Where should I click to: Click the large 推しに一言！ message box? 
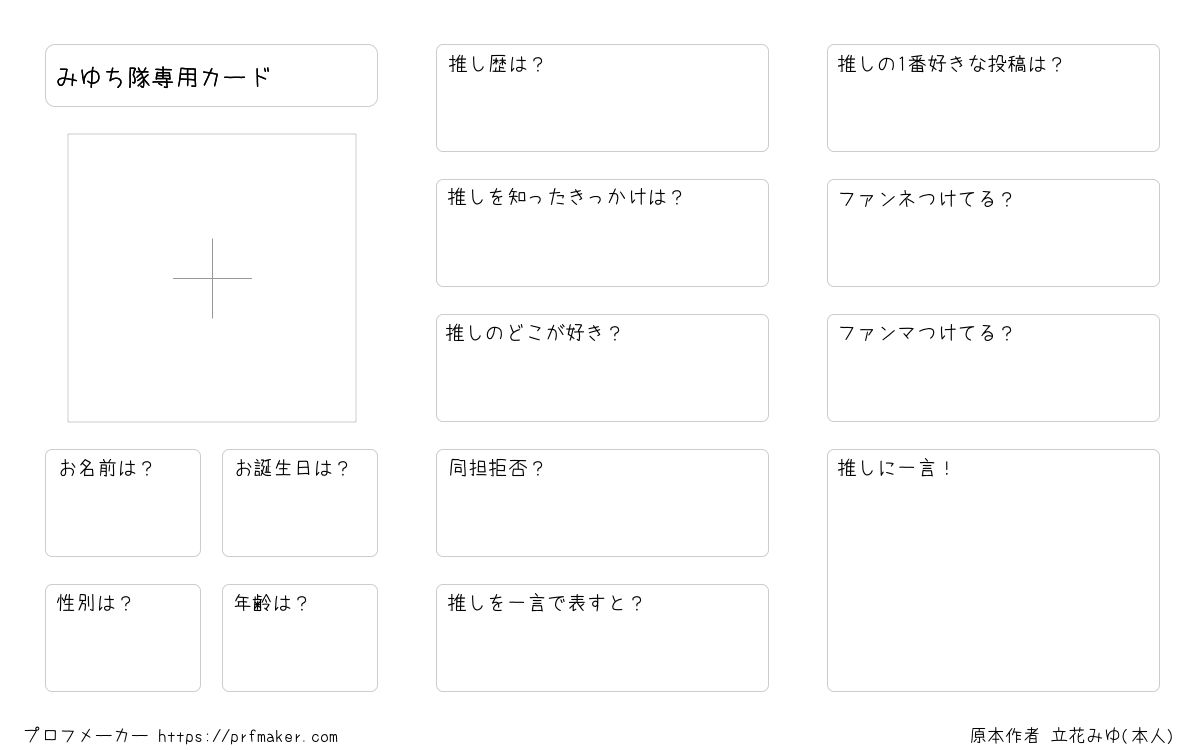pos(993,570)
